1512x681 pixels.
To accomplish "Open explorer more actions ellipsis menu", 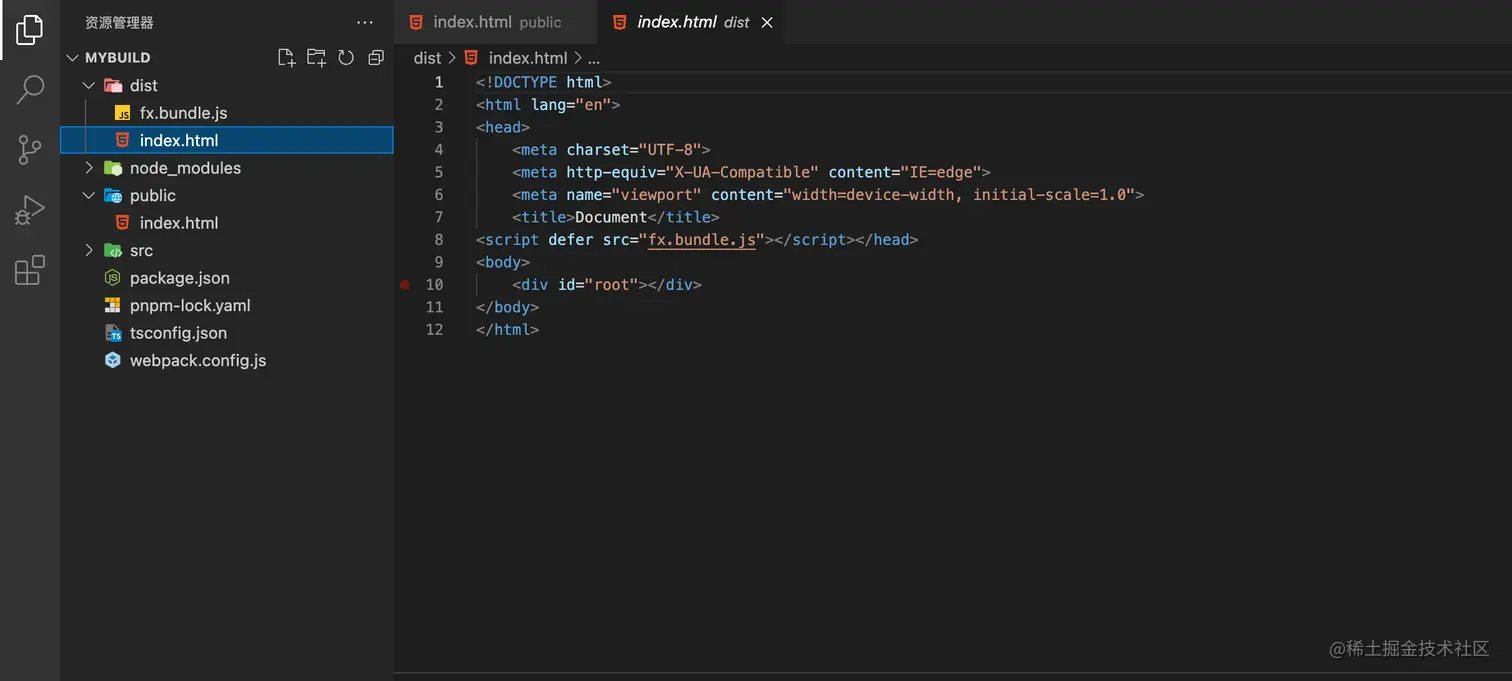I will [364, 22].
